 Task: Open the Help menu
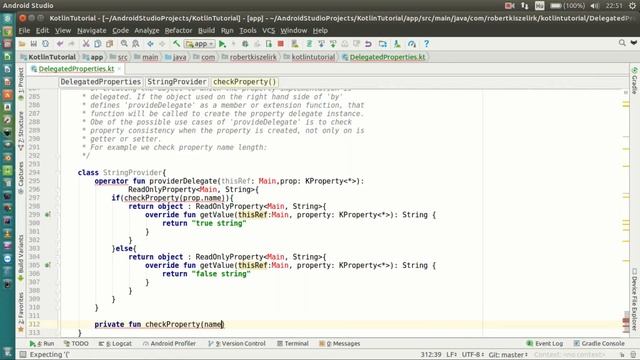click(320, 31)
